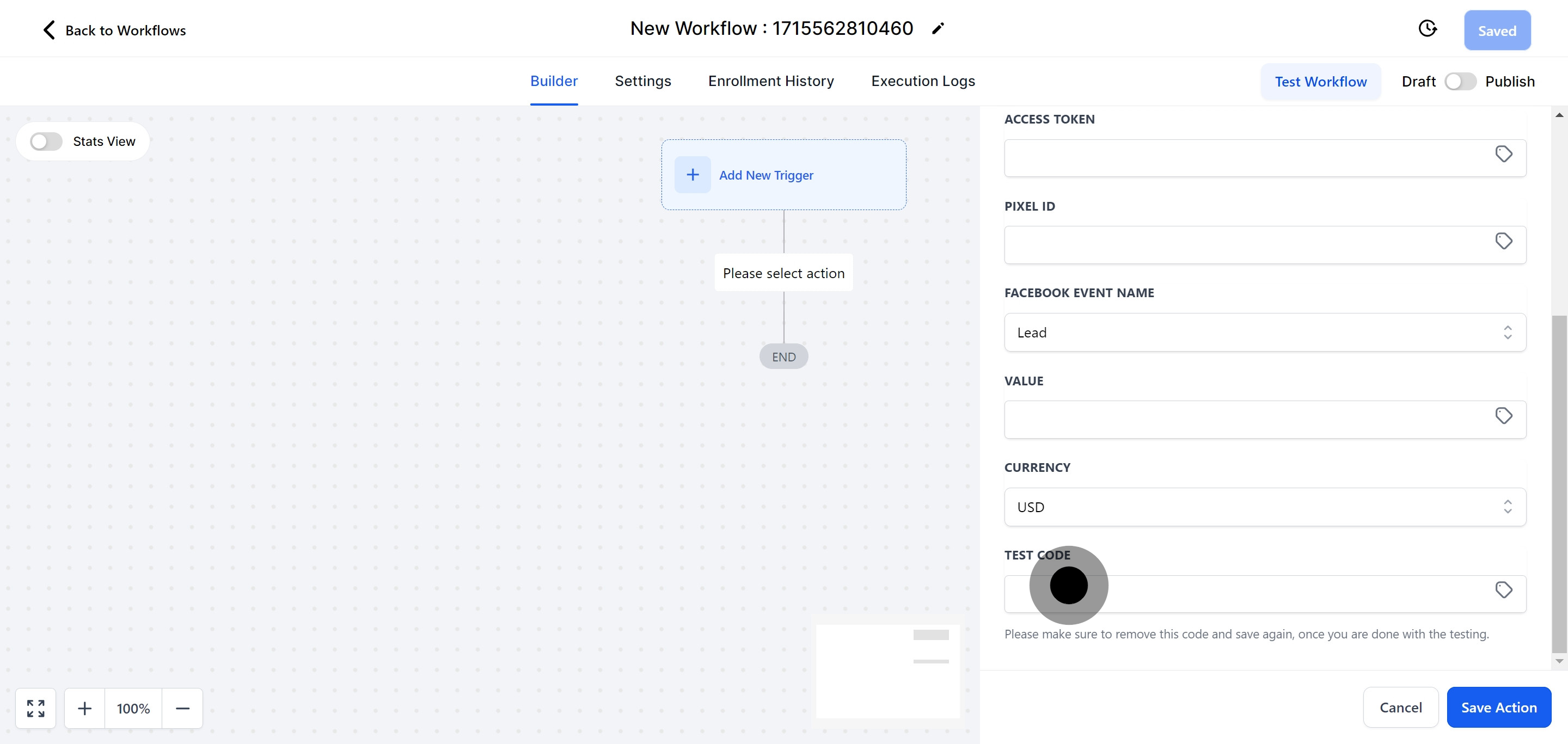Open the Enrollment History tab
The image size is (1568, 744).
pos(770,81)
